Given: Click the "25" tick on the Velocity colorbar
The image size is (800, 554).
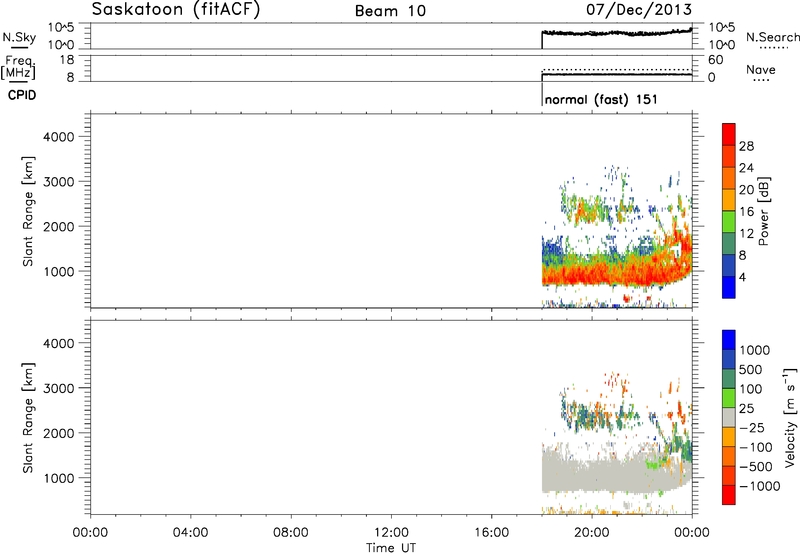Looking at the screenshot, I should [746, 408].
